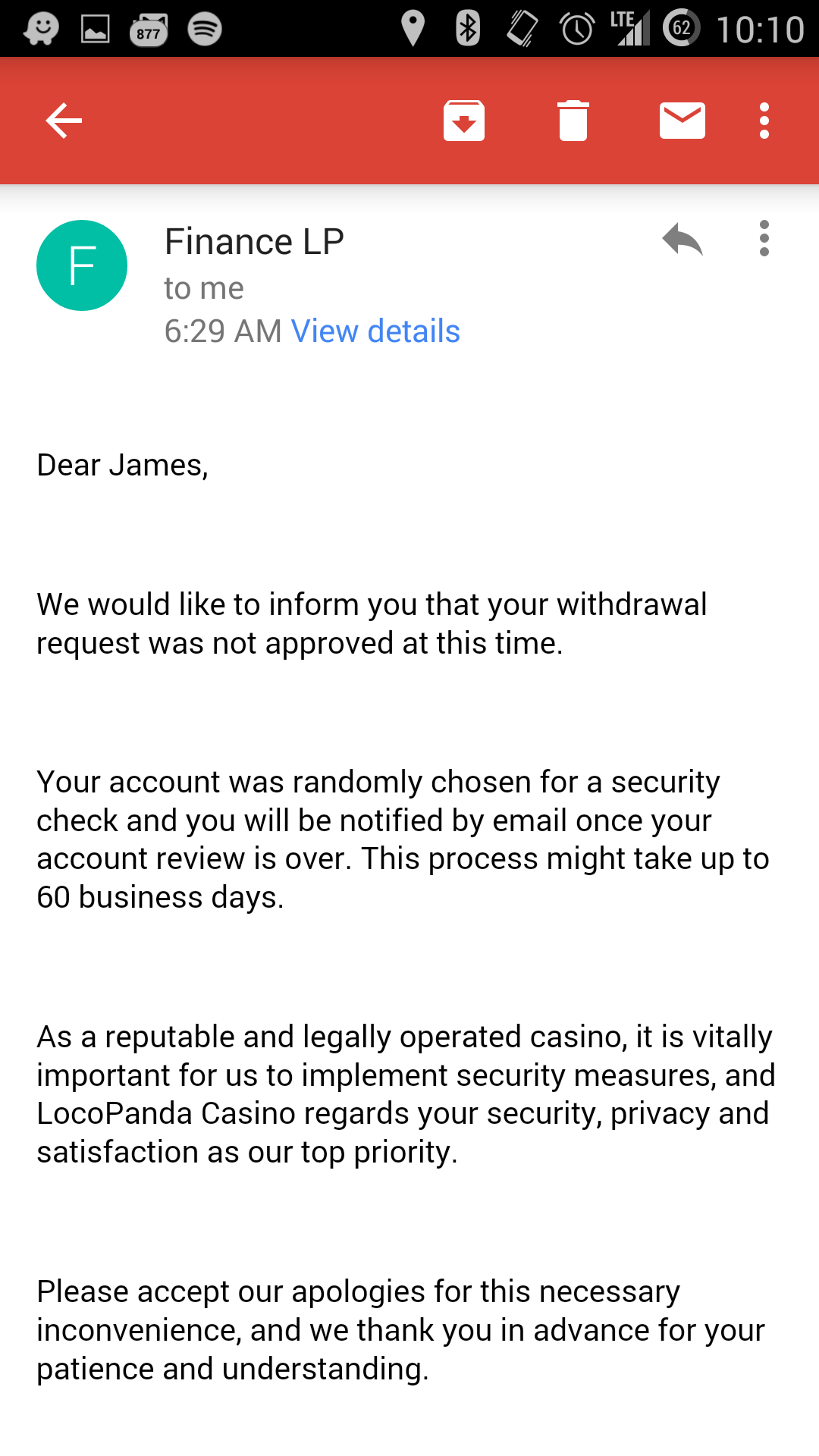The height and width of the screenshot is (1456, 819).
Task: Reply to Finance LP
Action: pos(682,239)
